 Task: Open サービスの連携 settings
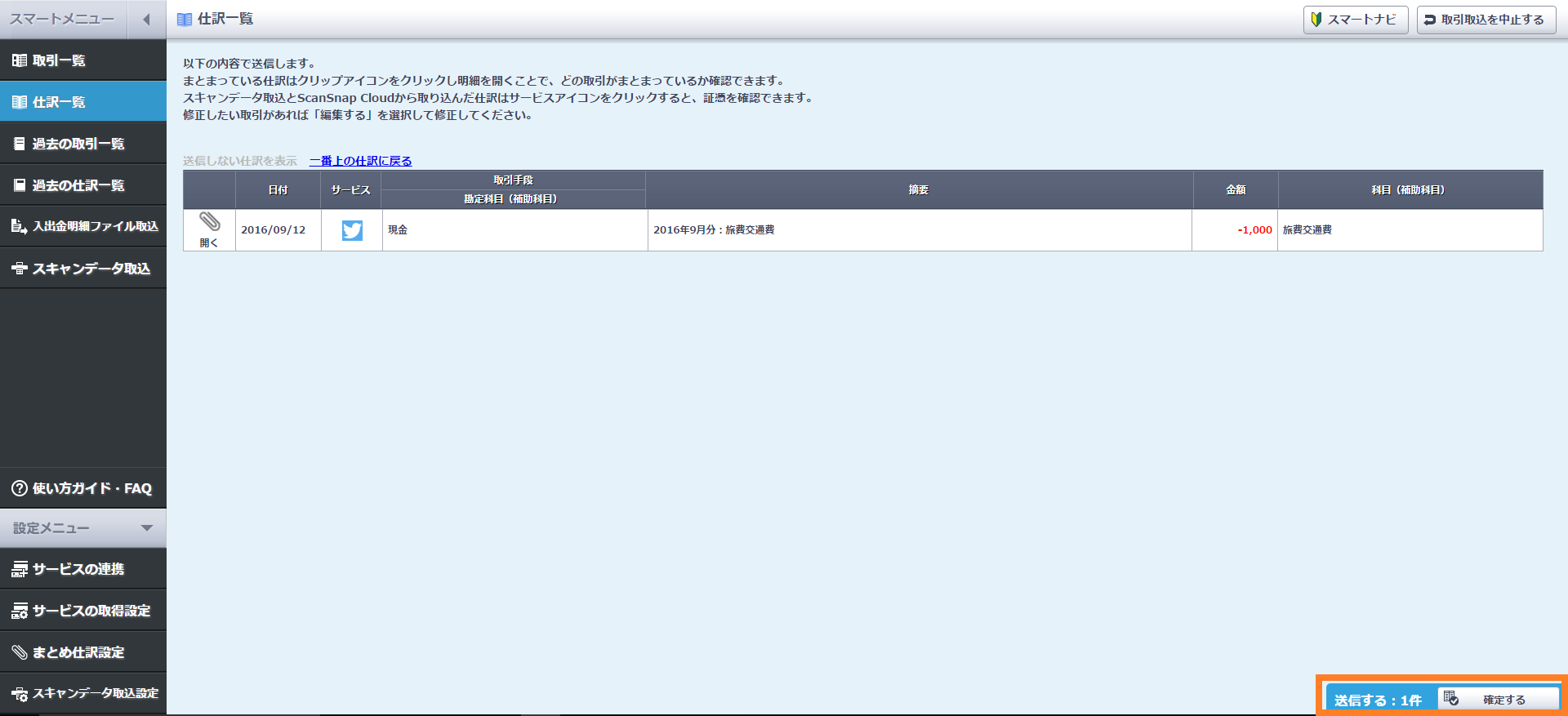(x=83, y=569)
